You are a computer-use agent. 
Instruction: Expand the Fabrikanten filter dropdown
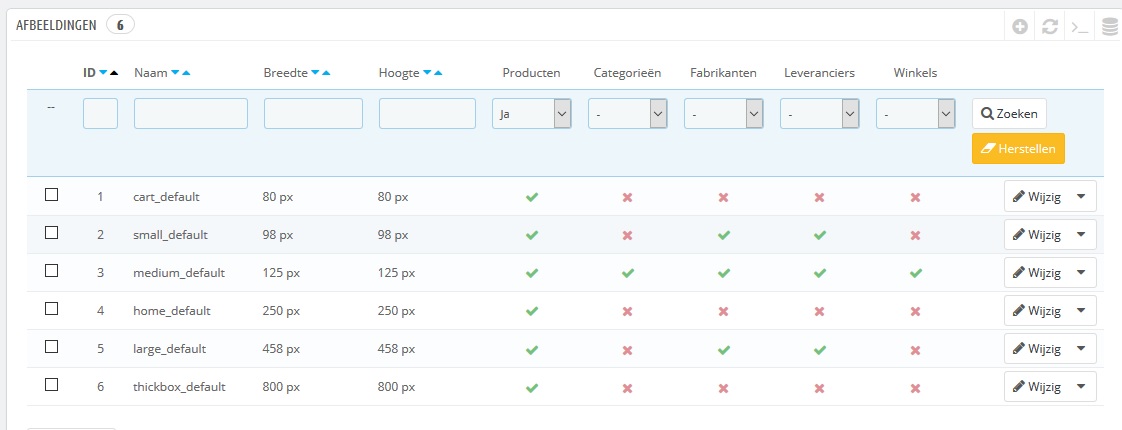[724, 115]
